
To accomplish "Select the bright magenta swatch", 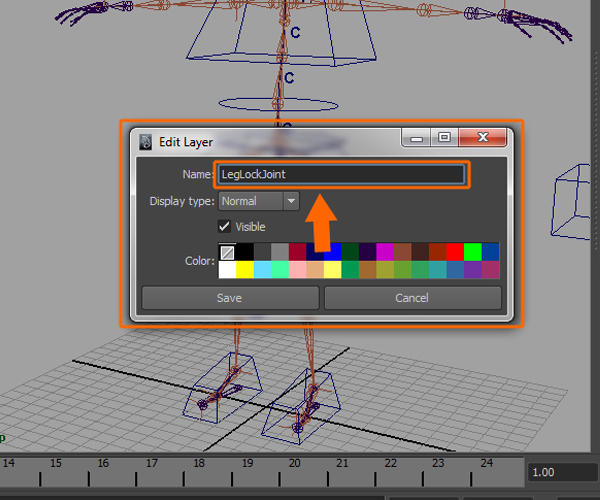I will click(x=385, y=252).
